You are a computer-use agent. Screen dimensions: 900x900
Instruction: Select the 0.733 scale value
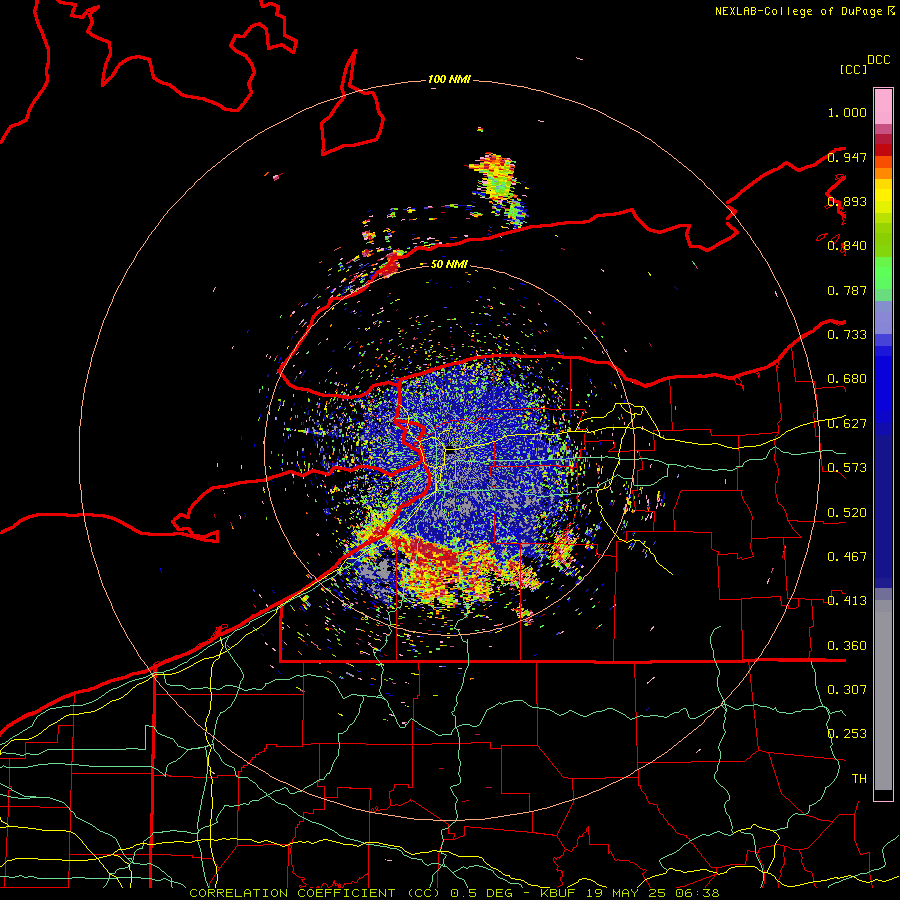click(x=847, y=335)
